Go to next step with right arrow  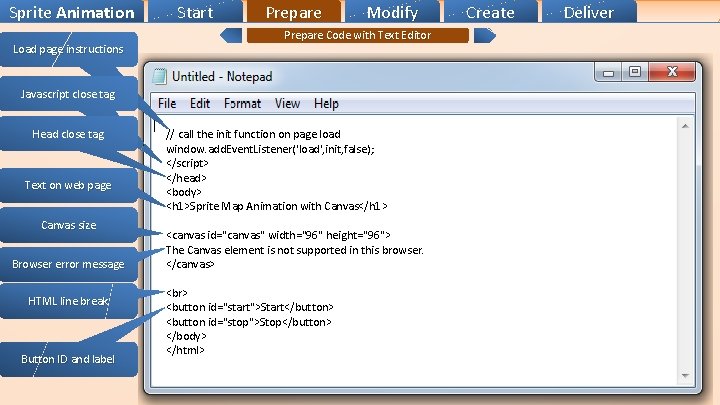click(x=485, y=35)
